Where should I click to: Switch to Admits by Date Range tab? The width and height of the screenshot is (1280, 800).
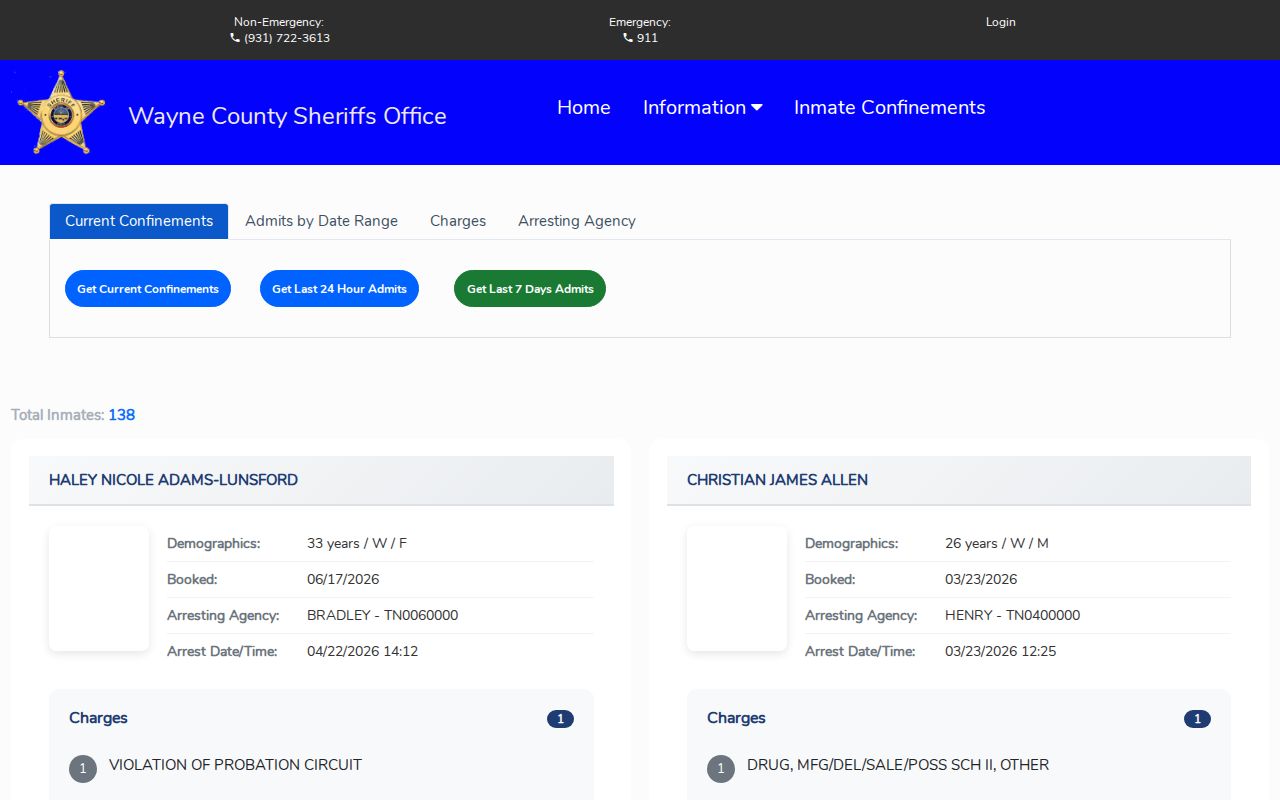point(321,221)
